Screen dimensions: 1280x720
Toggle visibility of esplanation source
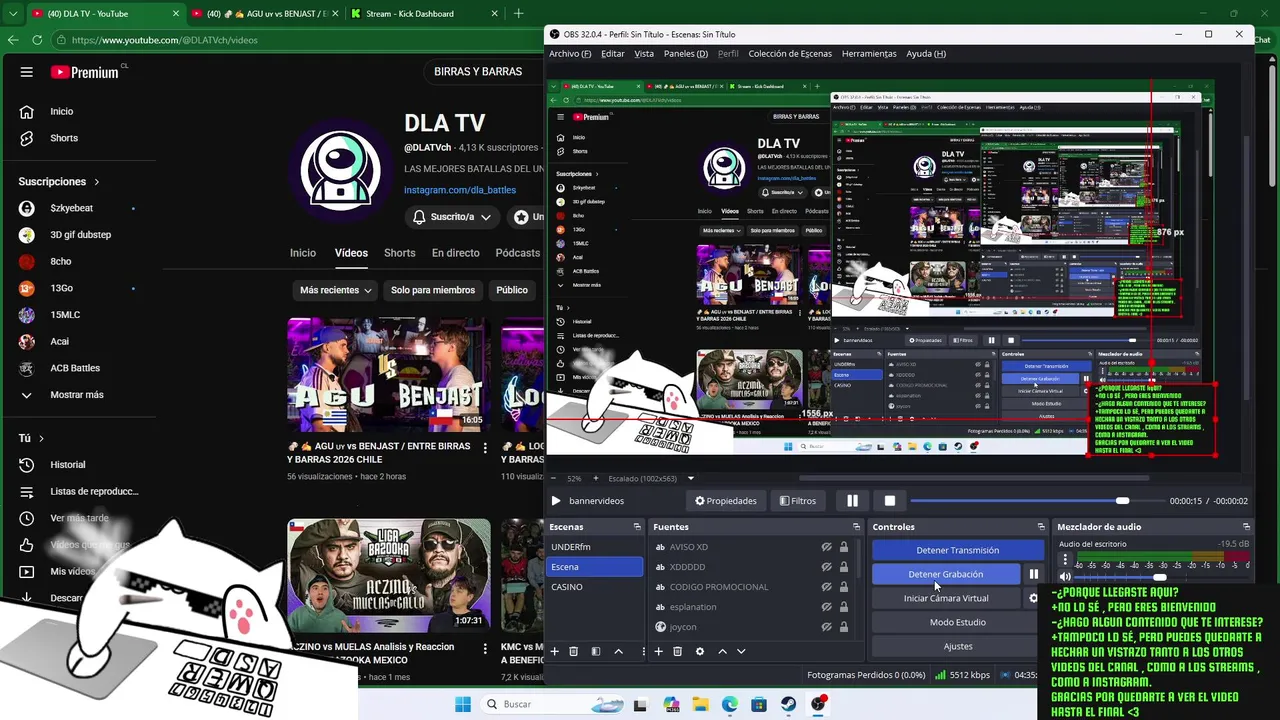click(827, 607)
